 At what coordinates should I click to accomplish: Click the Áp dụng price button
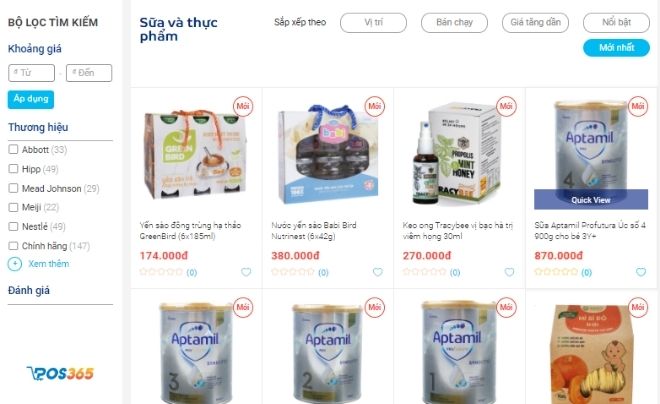[x=31, y=99]
